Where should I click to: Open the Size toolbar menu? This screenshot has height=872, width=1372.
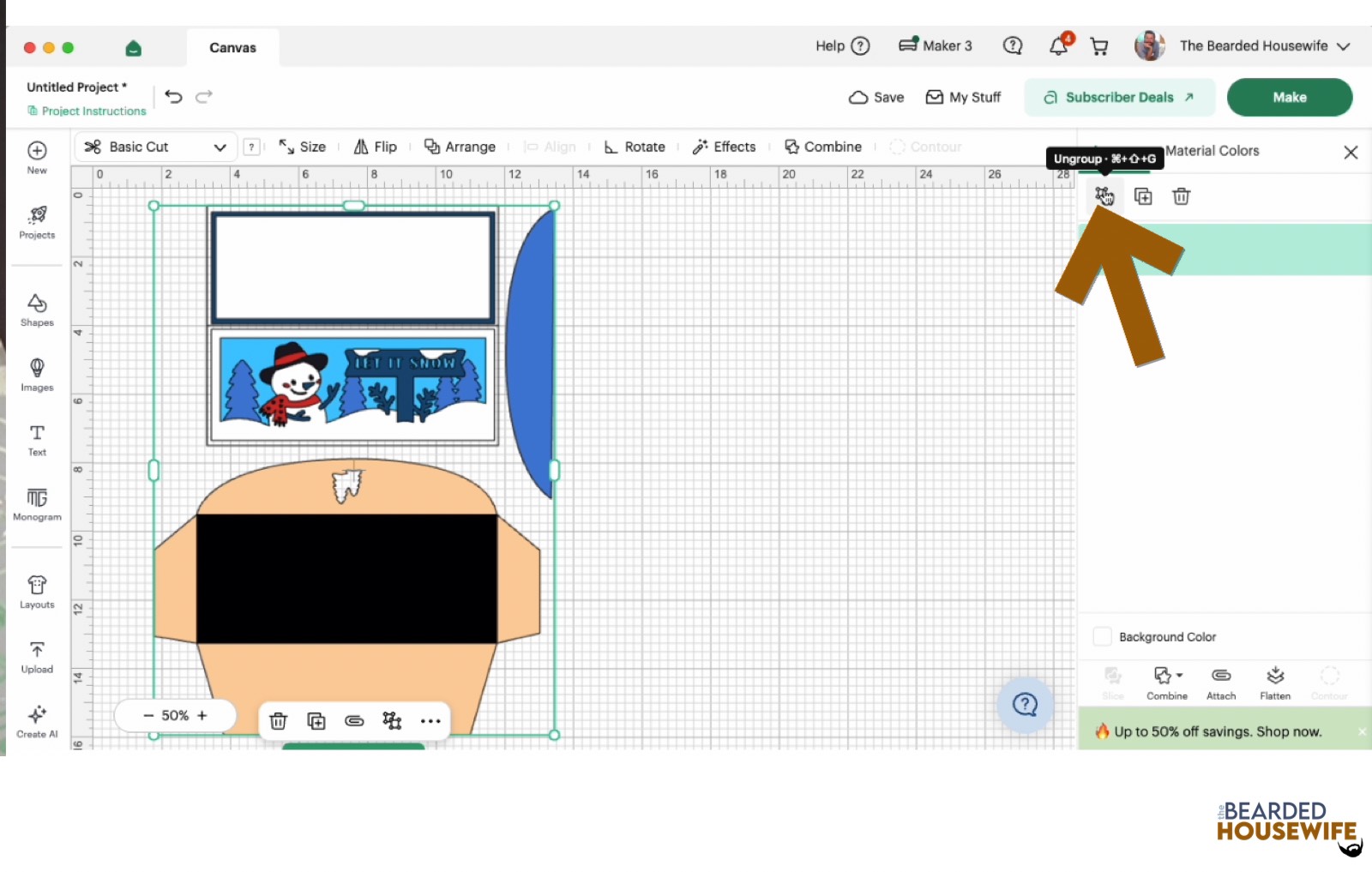[x=303, y=147]
